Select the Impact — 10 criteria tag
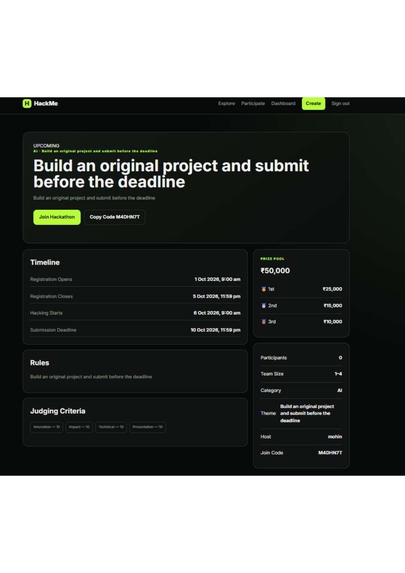Image resolution: width=405 pixels, height=573 pixels. (x=79, y=427)
